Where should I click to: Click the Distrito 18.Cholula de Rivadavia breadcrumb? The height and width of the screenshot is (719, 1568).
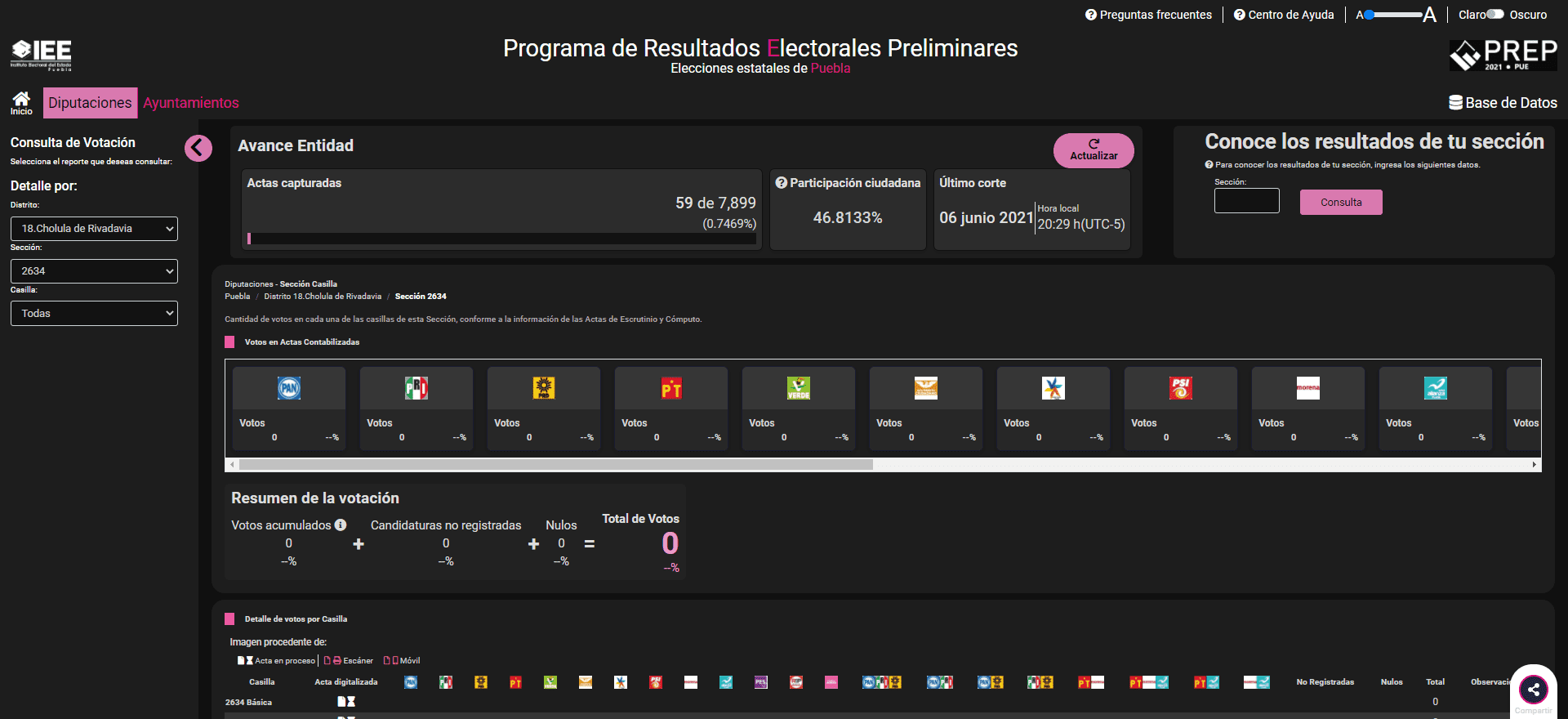pyautogui.click(x=323, y=297)
